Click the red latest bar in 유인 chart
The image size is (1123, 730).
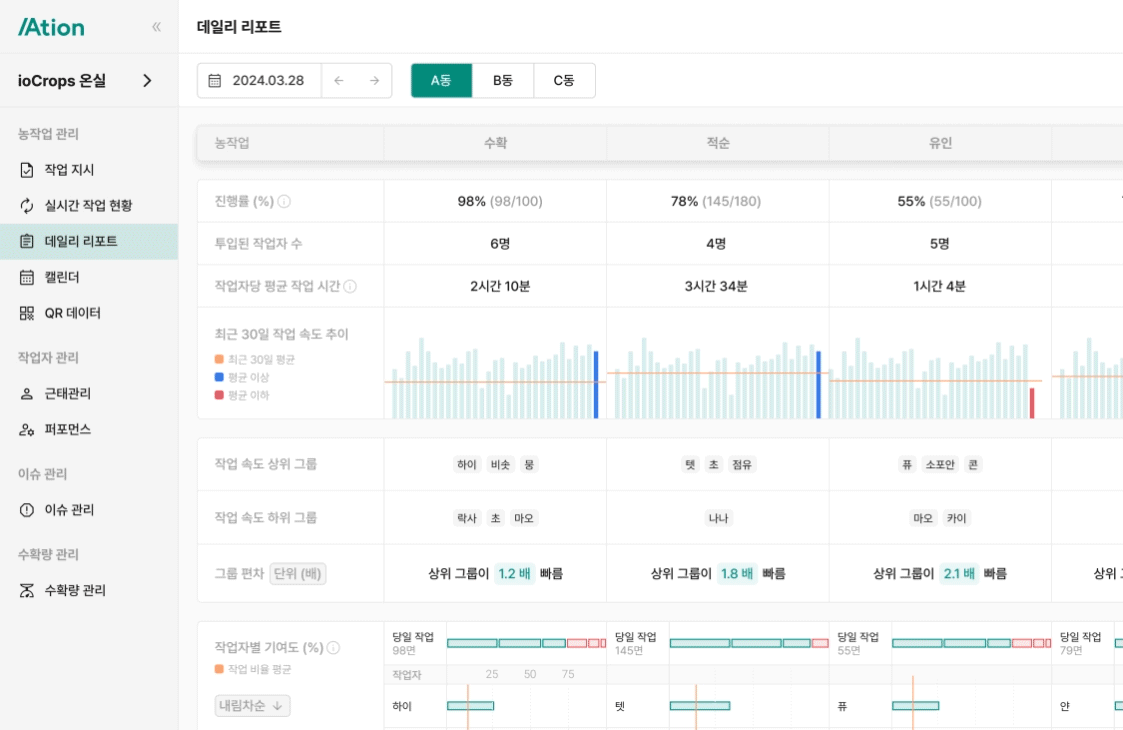click(1032, 403)
